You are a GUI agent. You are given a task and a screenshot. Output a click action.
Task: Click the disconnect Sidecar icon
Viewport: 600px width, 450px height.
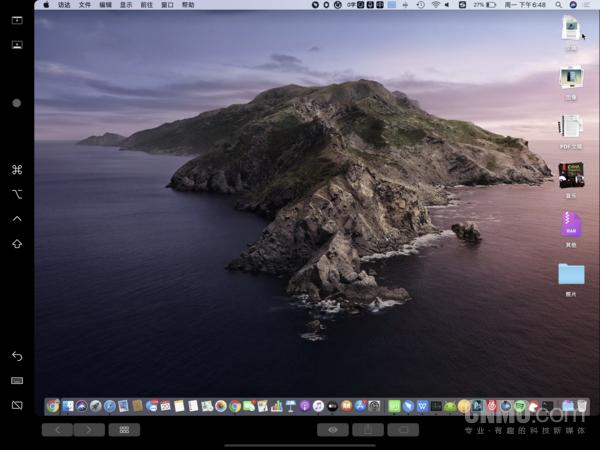(x=17, y=405)
